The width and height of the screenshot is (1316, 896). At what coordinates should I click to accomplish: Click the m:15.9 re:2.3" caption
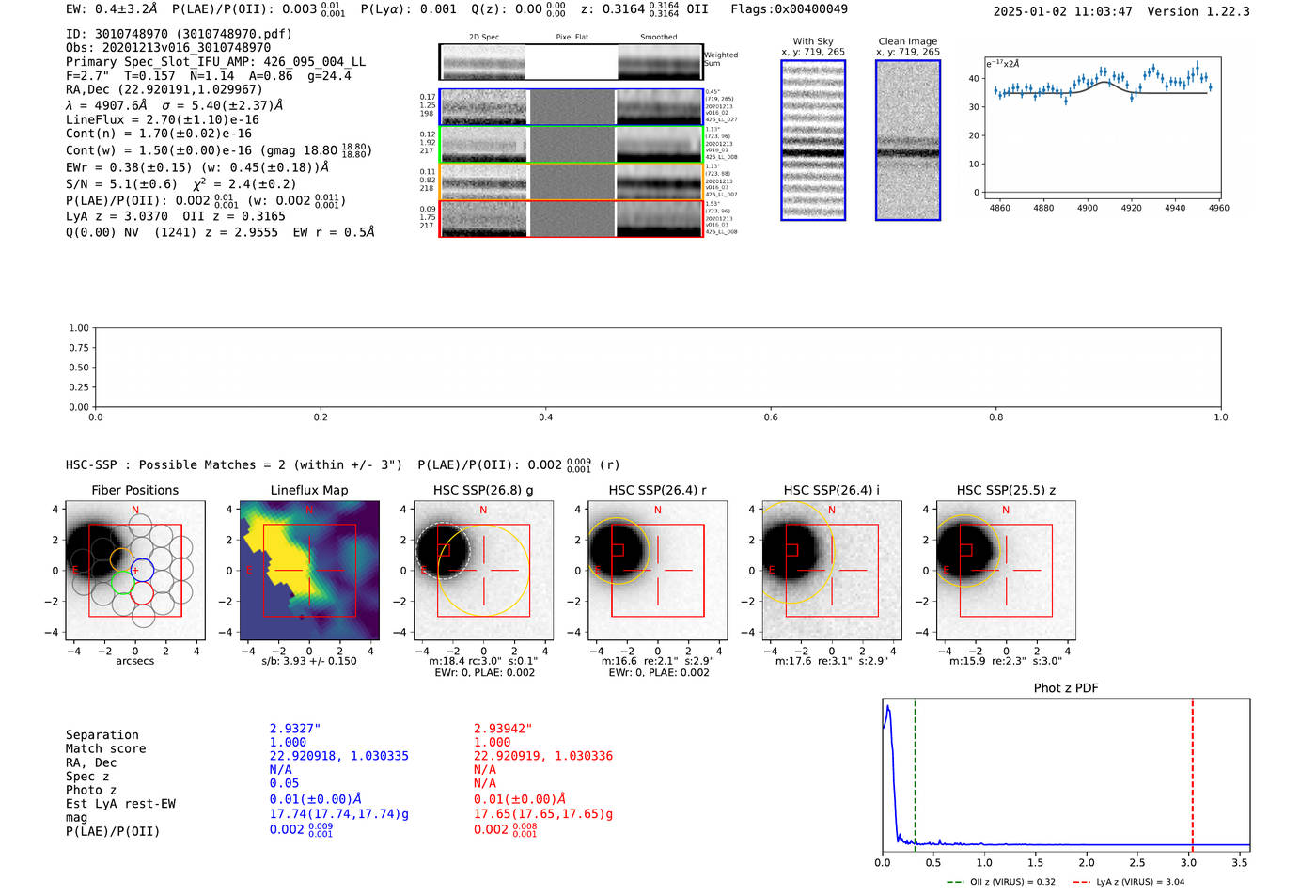(x=1006, y=661)
